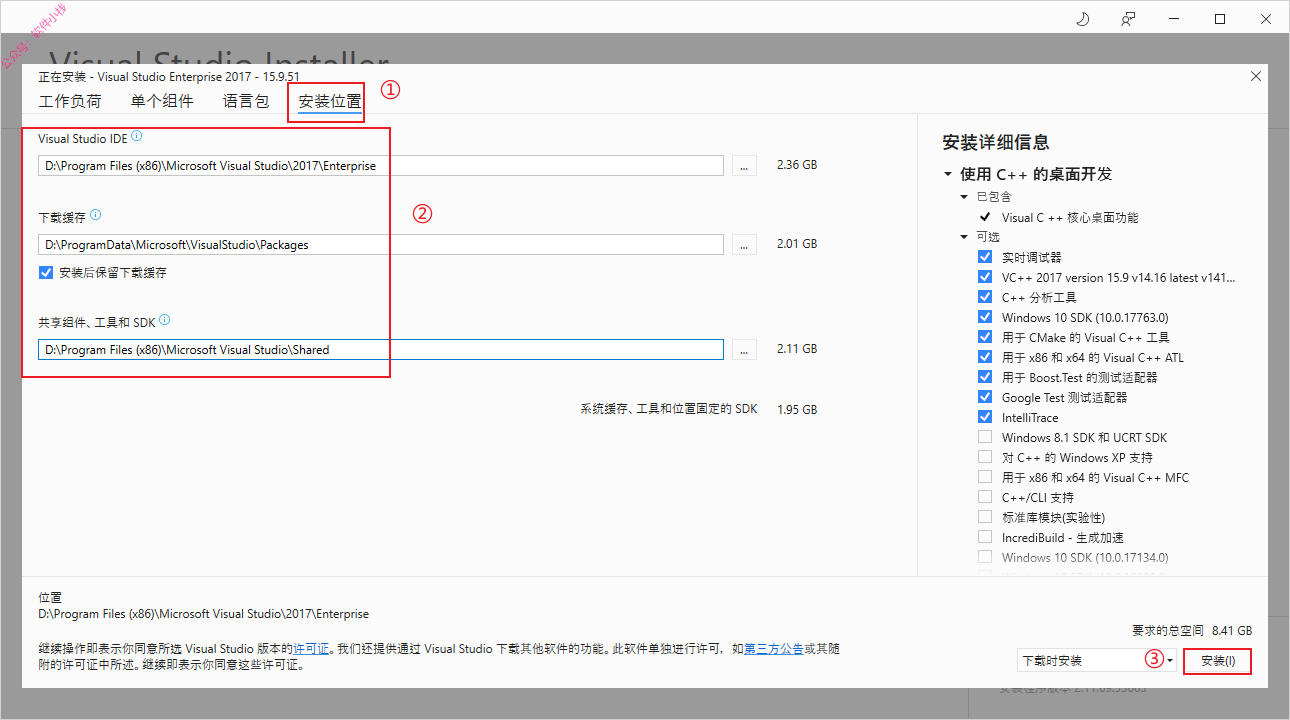Screen dimensions: 1290x720
Task: Enable IncrediBuild - 生成加速
Action: (x=985, y=537)
